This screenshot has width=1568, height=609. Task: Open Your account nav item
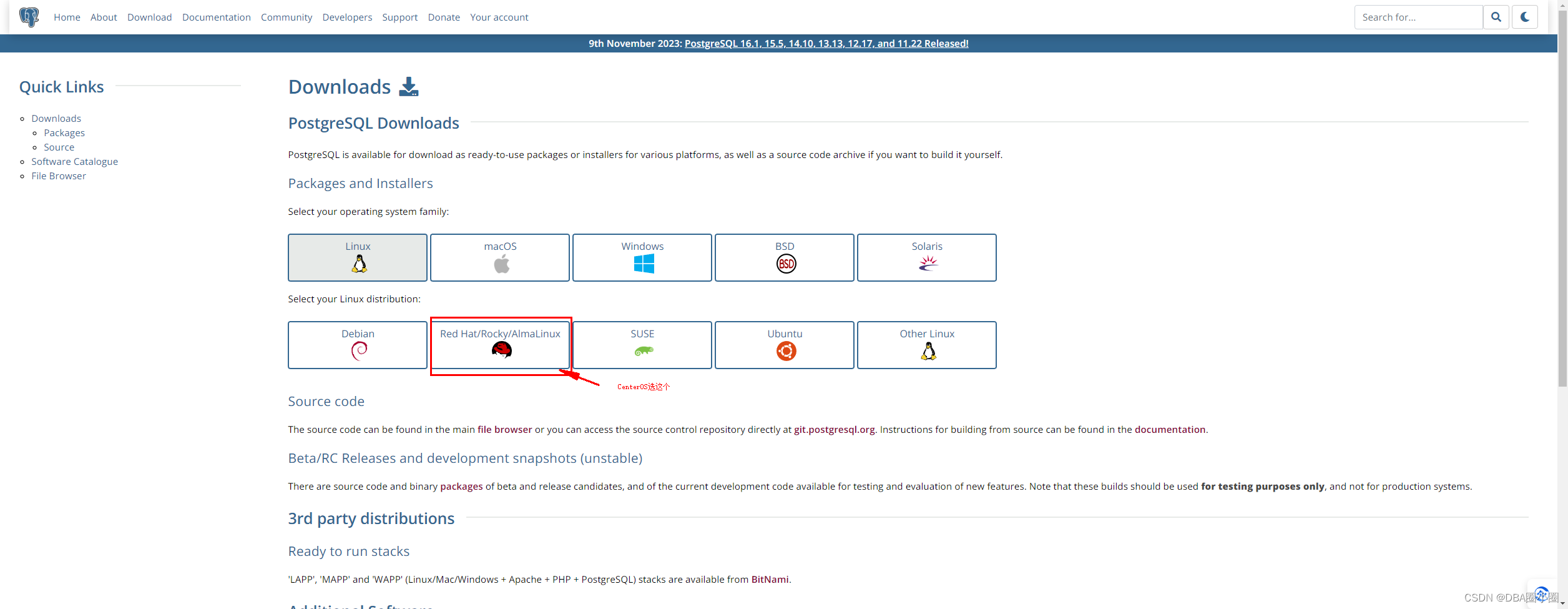pos(499,17)
